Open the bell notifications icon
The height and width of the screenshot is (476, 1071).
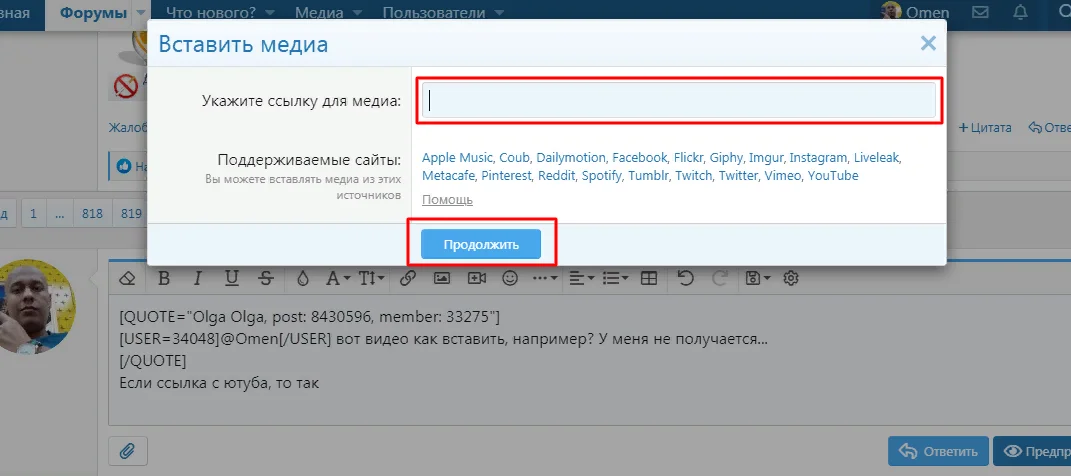point(1020,12)
